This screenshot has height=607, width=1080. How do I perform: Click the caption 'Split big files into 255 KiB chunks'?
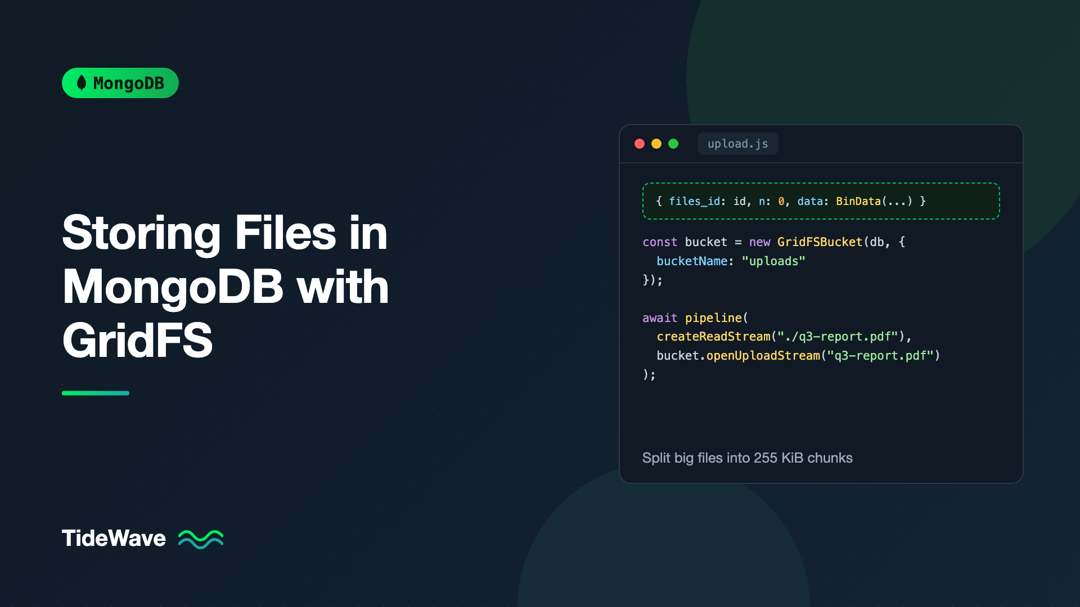coord(747,458)
